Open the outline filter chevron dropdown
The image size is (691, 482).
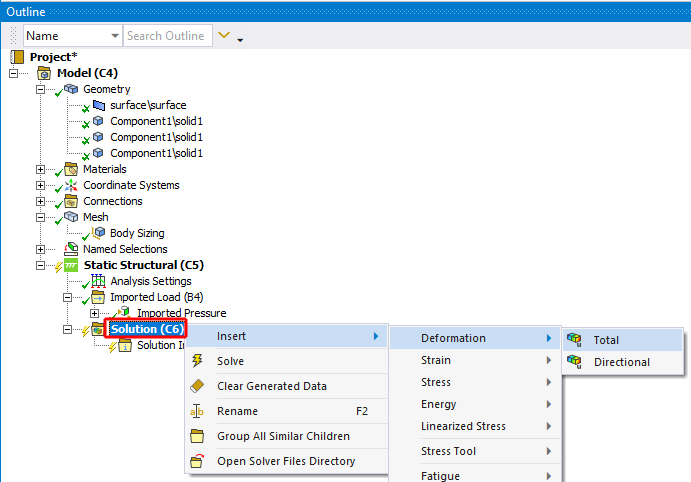click(x=224, y=35)
